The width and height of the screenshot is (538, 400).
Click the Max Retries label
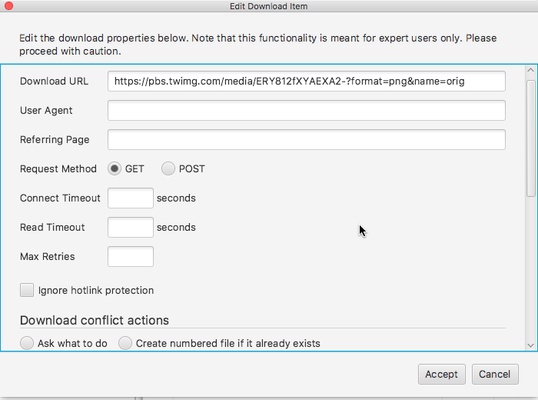(x=47, y=256)
